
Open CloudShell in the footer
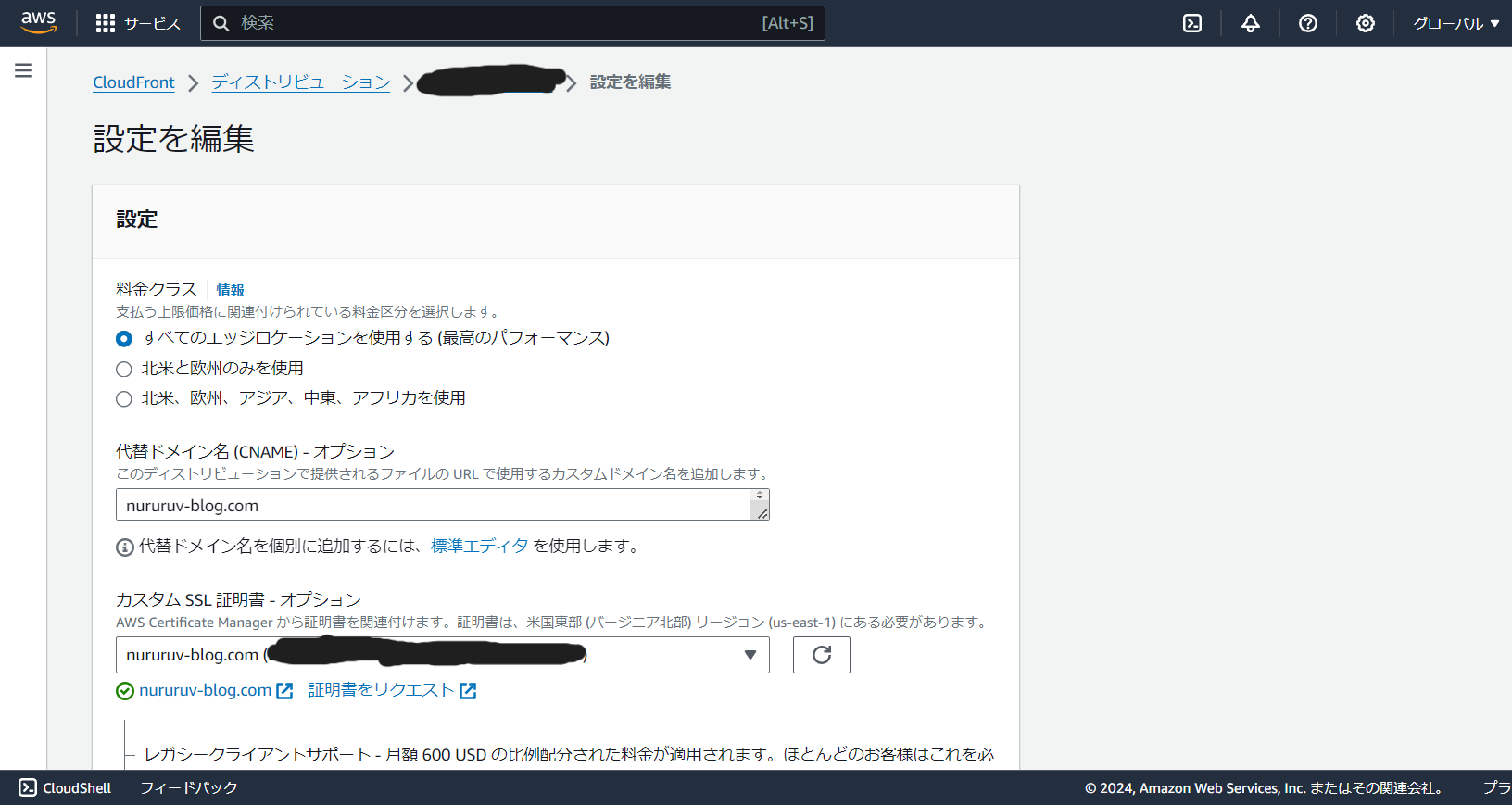[65, 787]
